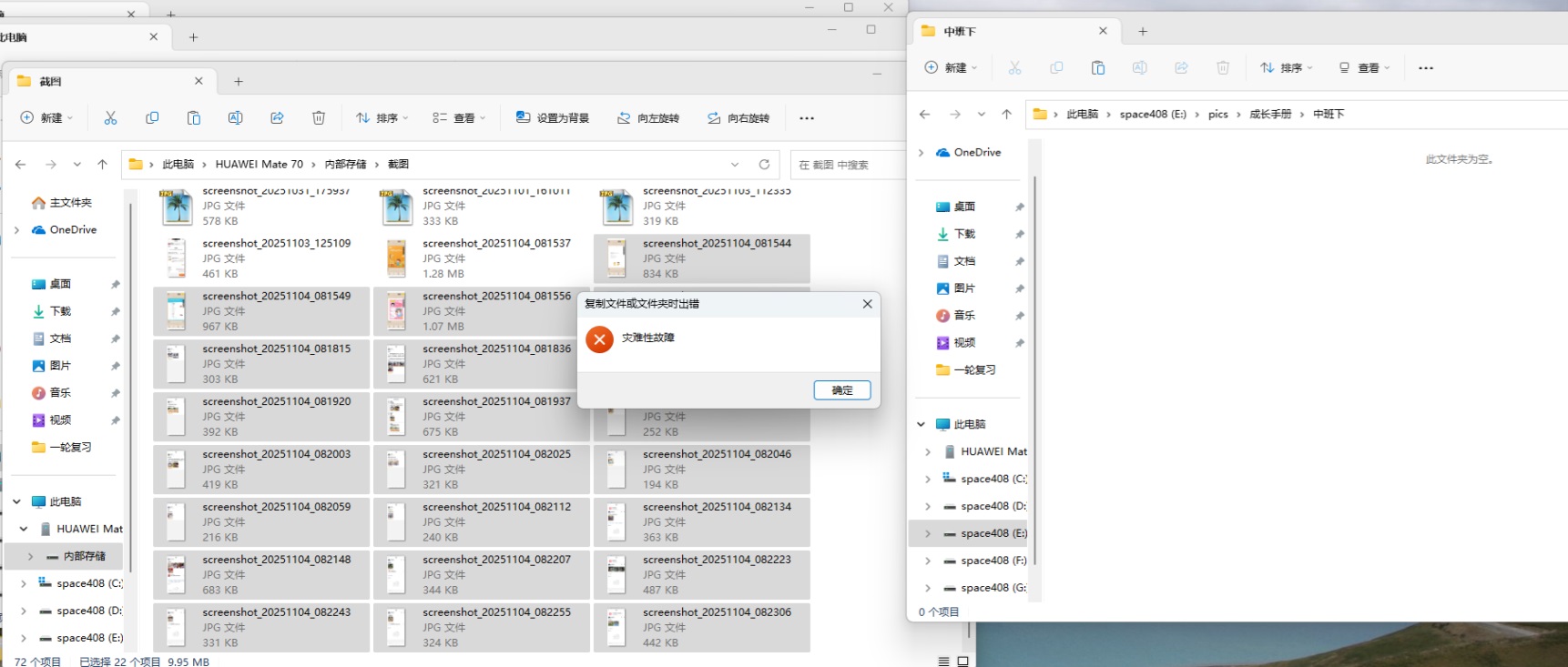Select file screenshot_20251104_082306
This screenshot has height=667, width=1568.
point(701,628)
